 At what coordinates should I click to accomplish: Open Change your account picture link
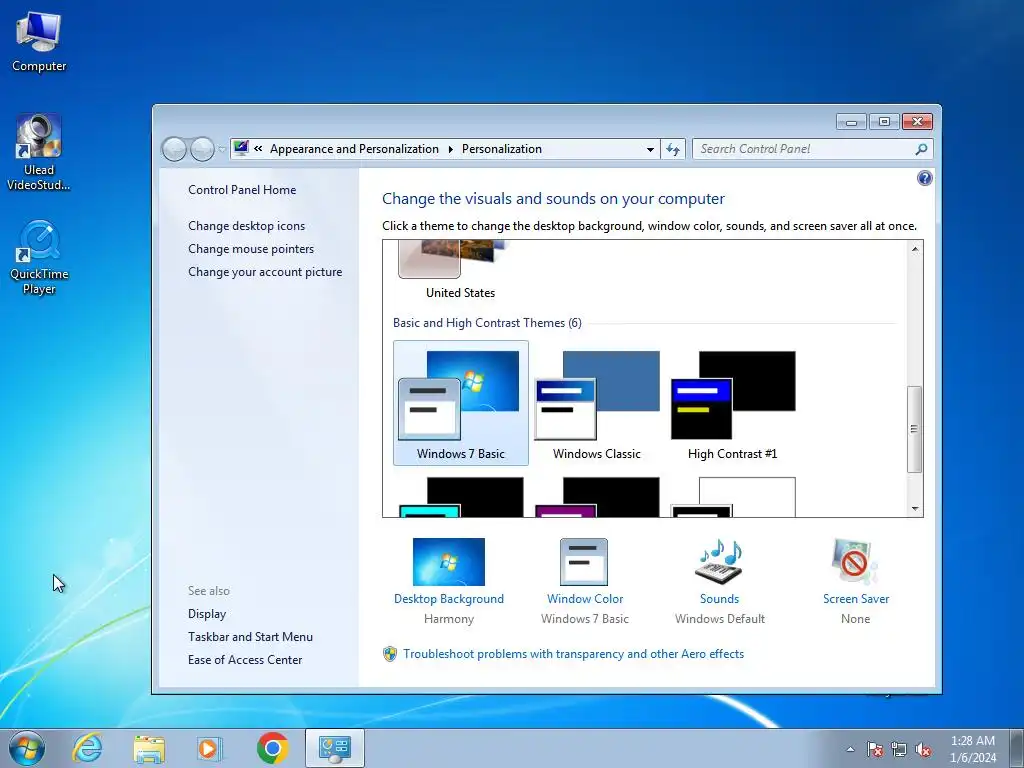click(x=265, y=272)
